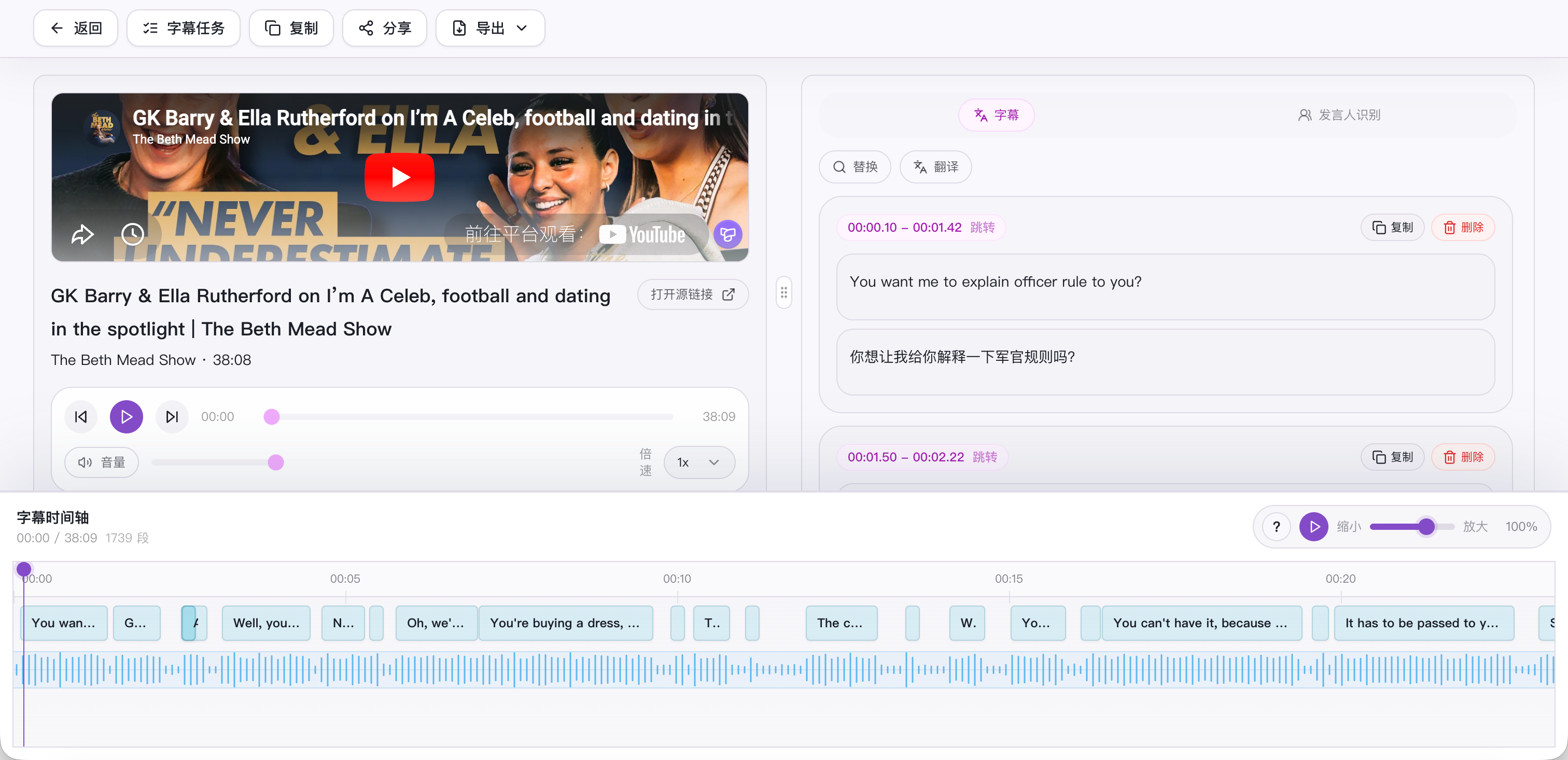Screen dimensions: 1568x760
Task: Select the 'G...' timeline clip
Action: [137, 623]
